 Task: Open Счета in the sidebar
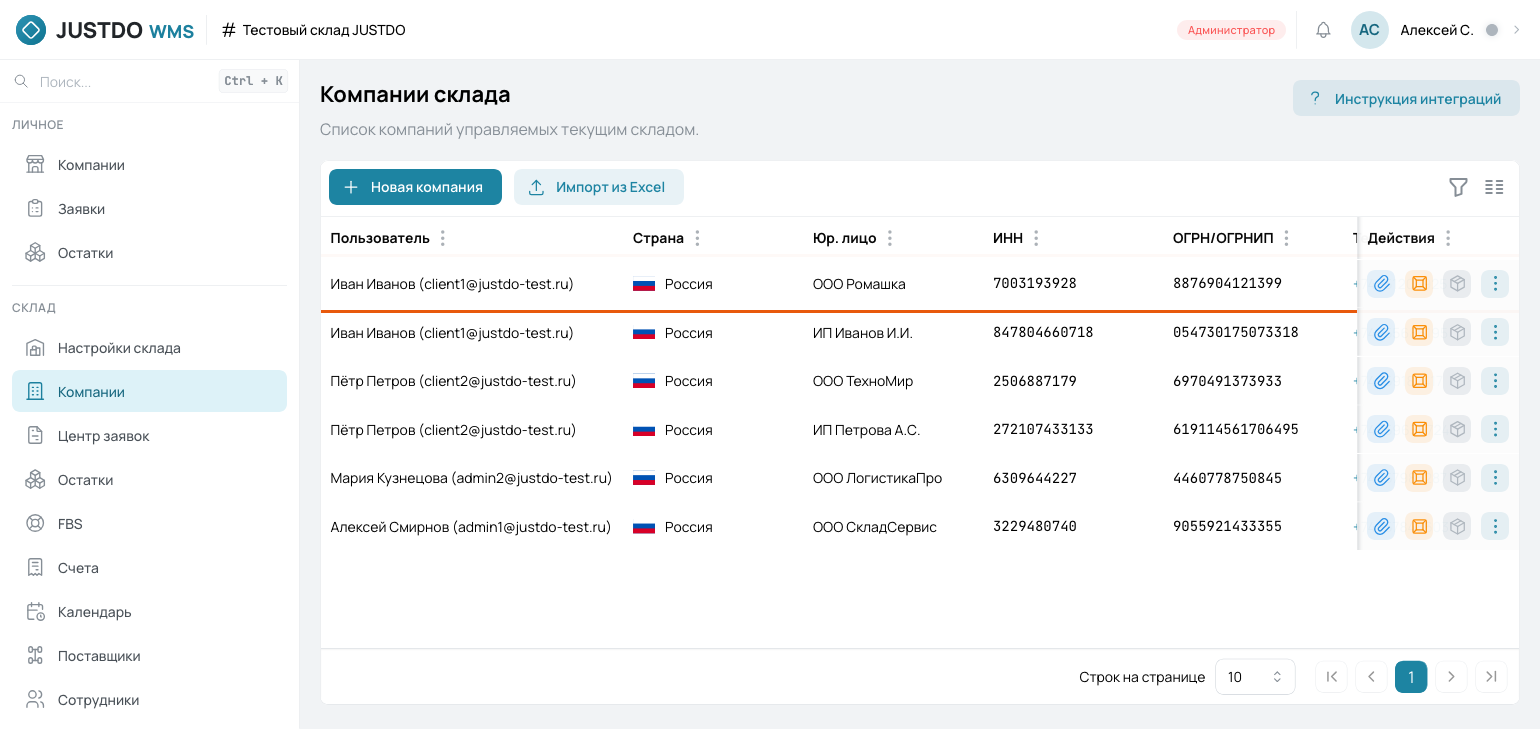click(149, 568)
